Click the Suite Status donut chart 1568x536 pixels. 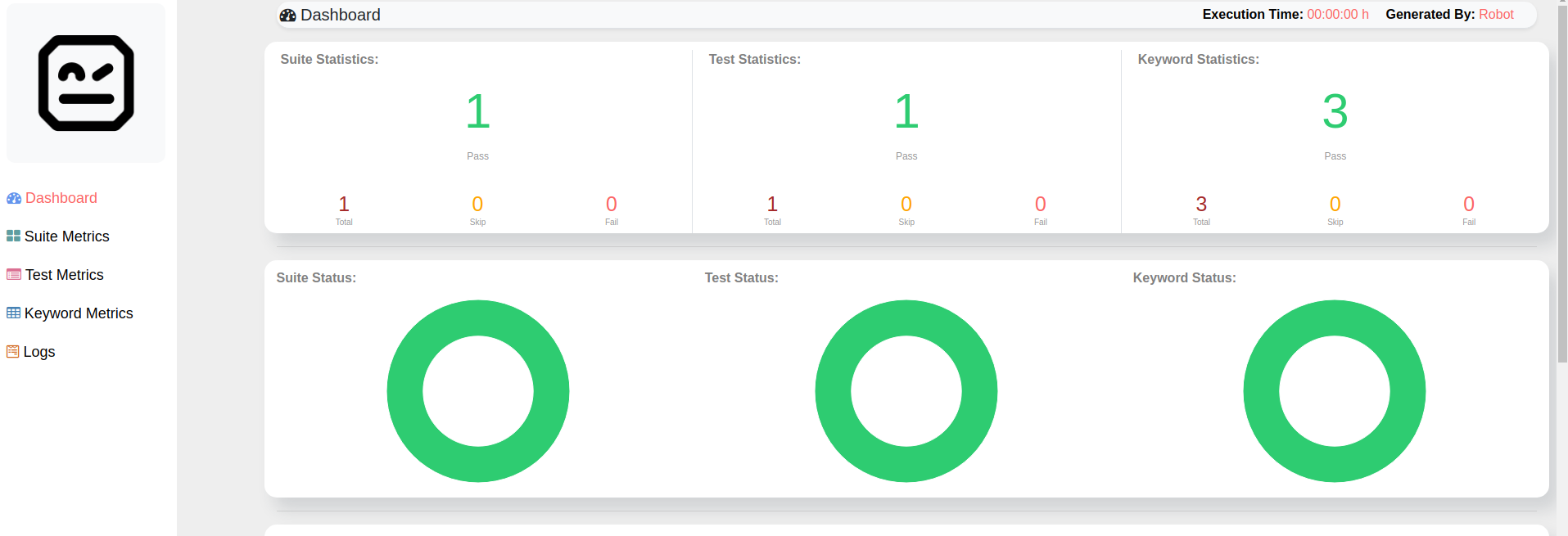coord(478,391)
